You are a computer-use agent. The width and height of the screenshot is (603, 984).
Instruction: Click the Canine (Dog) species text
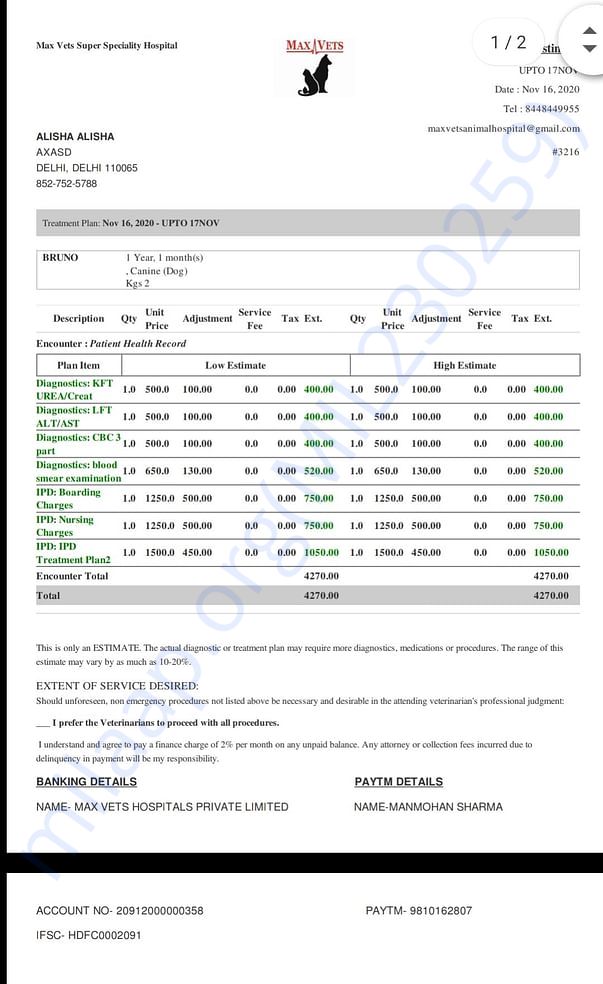158,271
